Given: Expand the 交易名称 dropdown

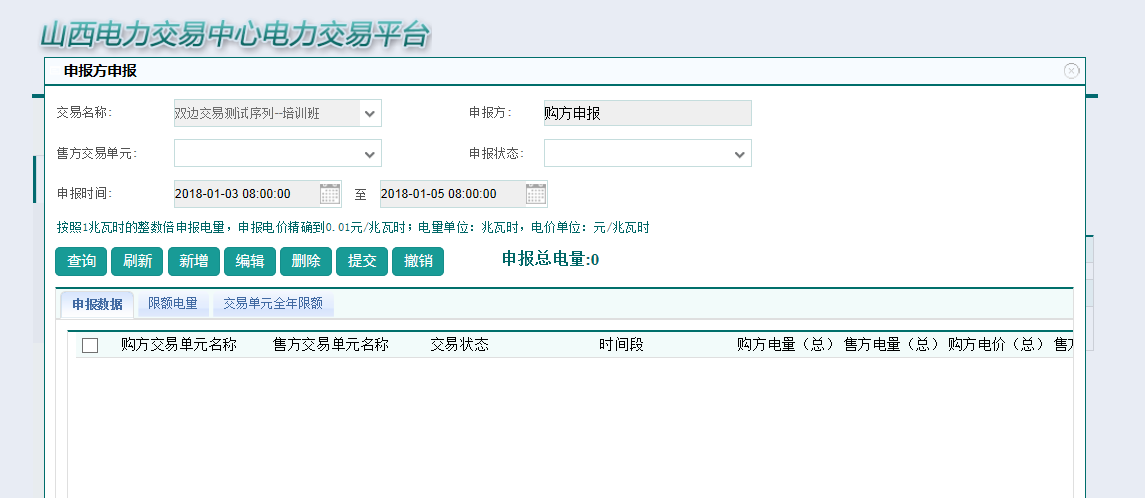Looking at the screenshot, I should pyautogui.click(x=370, y=114).
